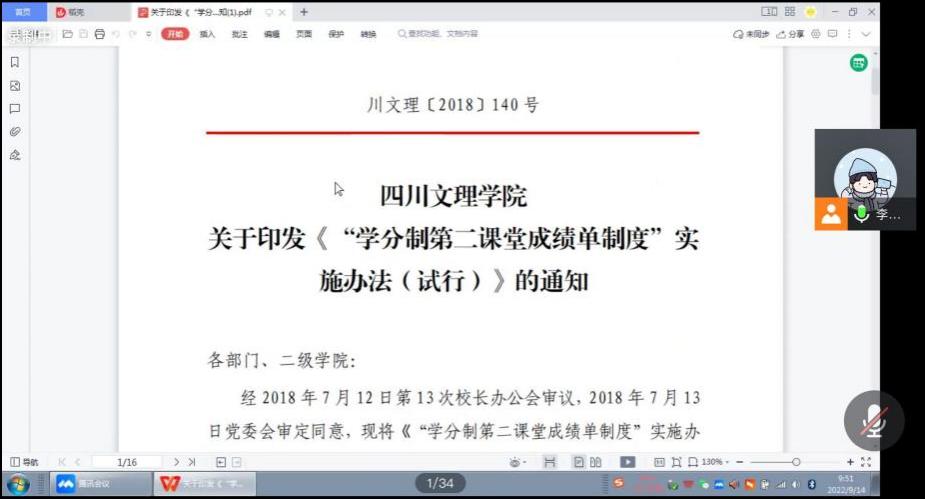Viewport: 925px width, 499px height.
Task: Click the page number field showing 1/16
Action: [127, 462]
